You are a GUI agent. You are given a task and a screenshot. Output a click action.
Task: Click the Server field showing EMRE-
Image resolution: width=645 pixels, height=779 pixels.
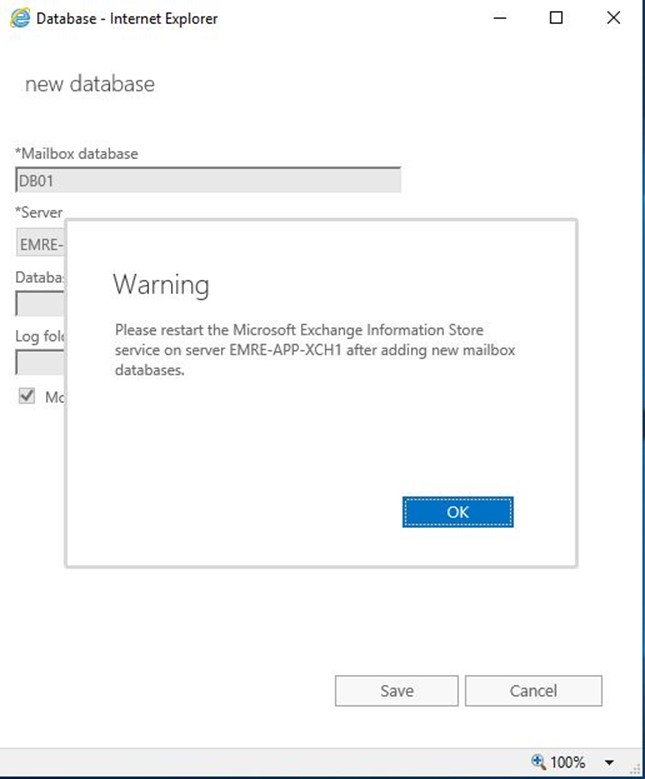(x=40, y=243)
